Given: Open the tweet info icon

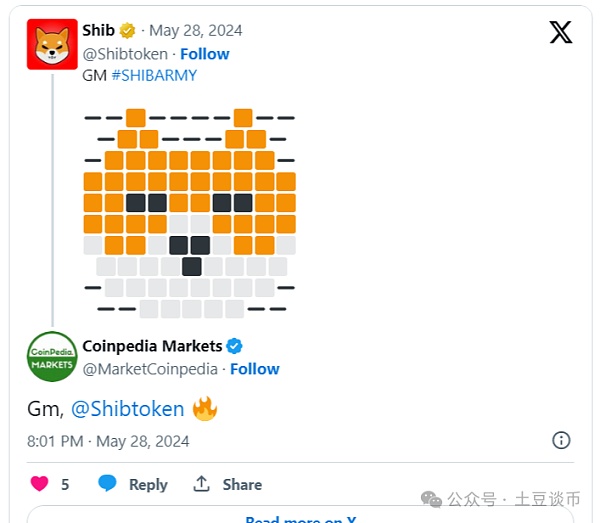Looking at the screenshot, I should [561, 440].
